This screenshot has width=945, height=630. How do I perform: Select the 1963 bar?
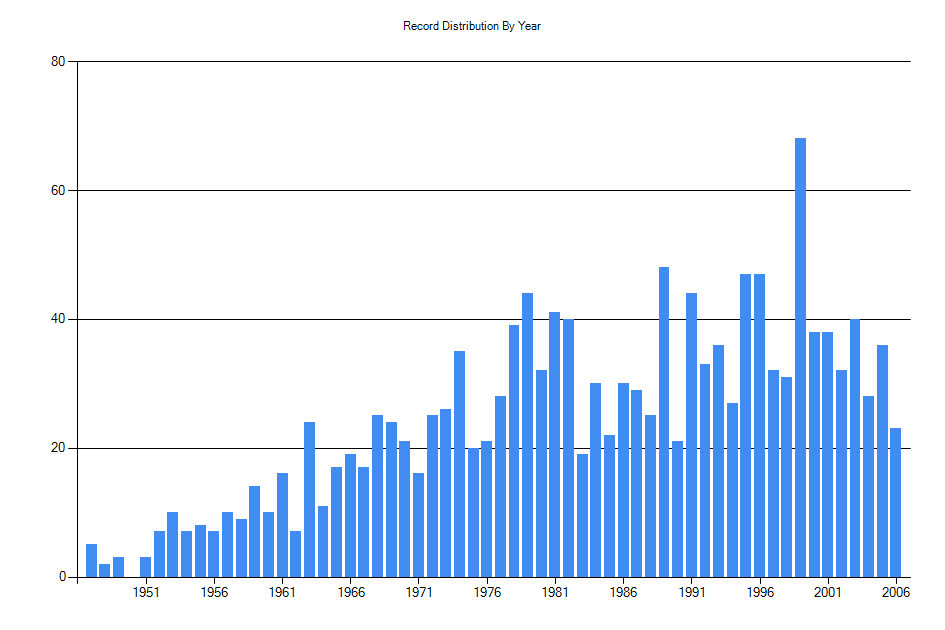[309, 499]
